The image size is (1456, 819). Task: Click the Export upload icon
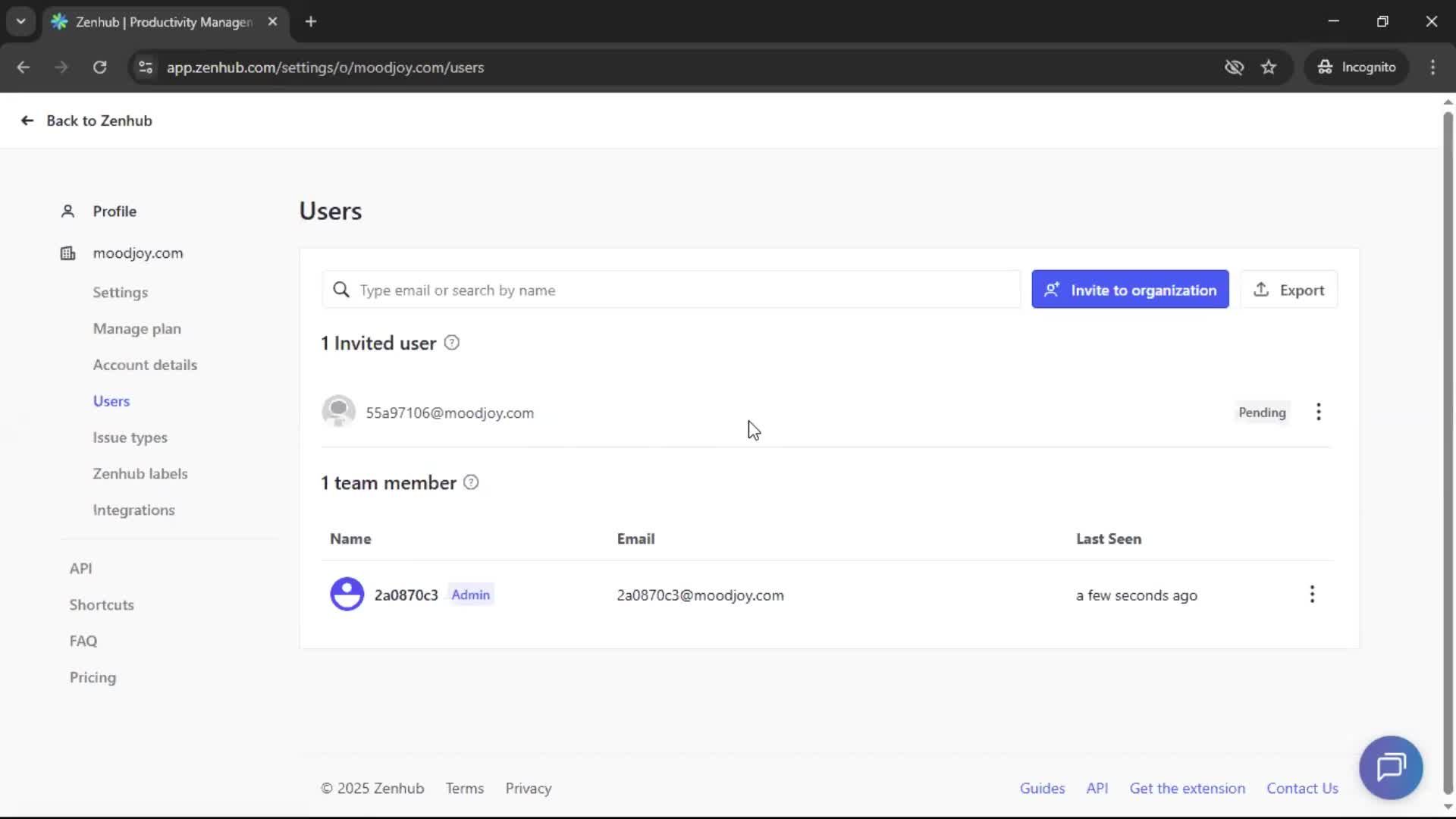[x=1261, y=289]
